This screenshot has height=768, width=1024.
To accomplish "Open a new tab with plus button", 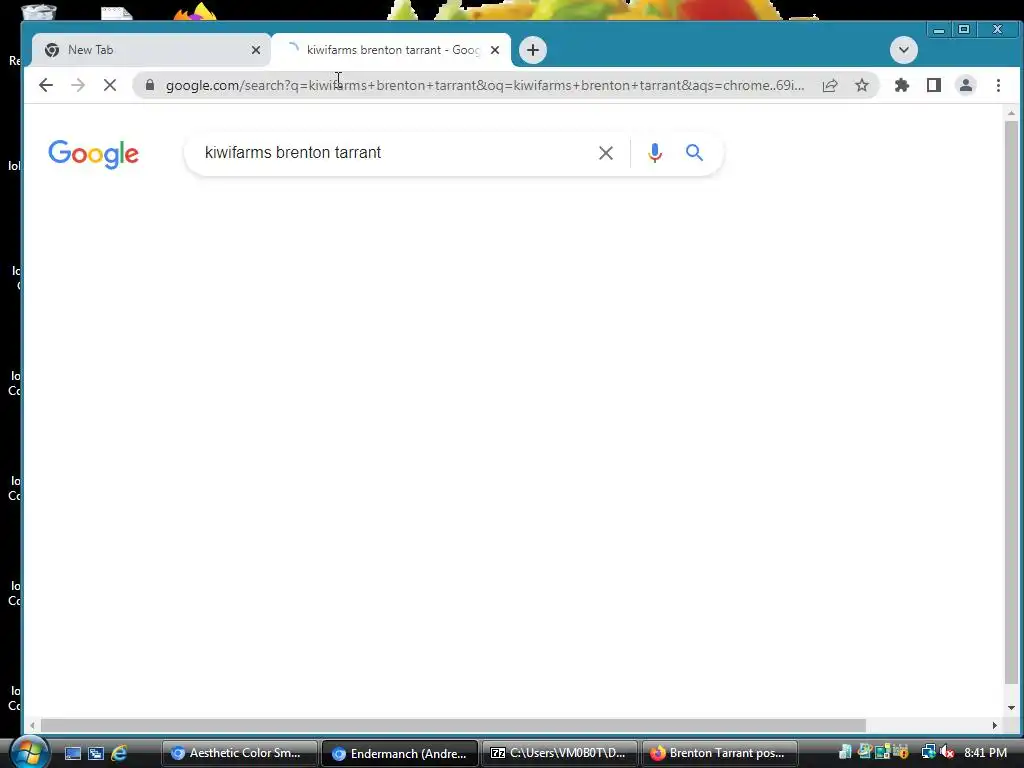I will coord(533,50).
